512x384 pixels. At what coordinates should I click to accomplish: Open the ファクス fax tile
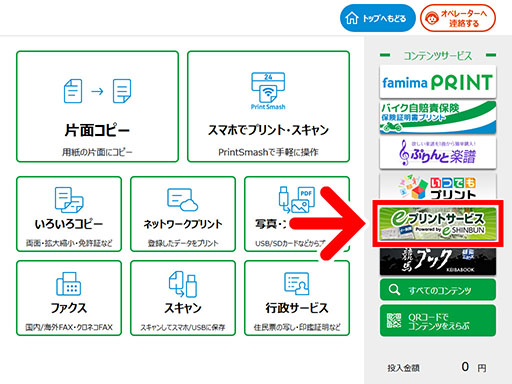[x=69, y=298]
